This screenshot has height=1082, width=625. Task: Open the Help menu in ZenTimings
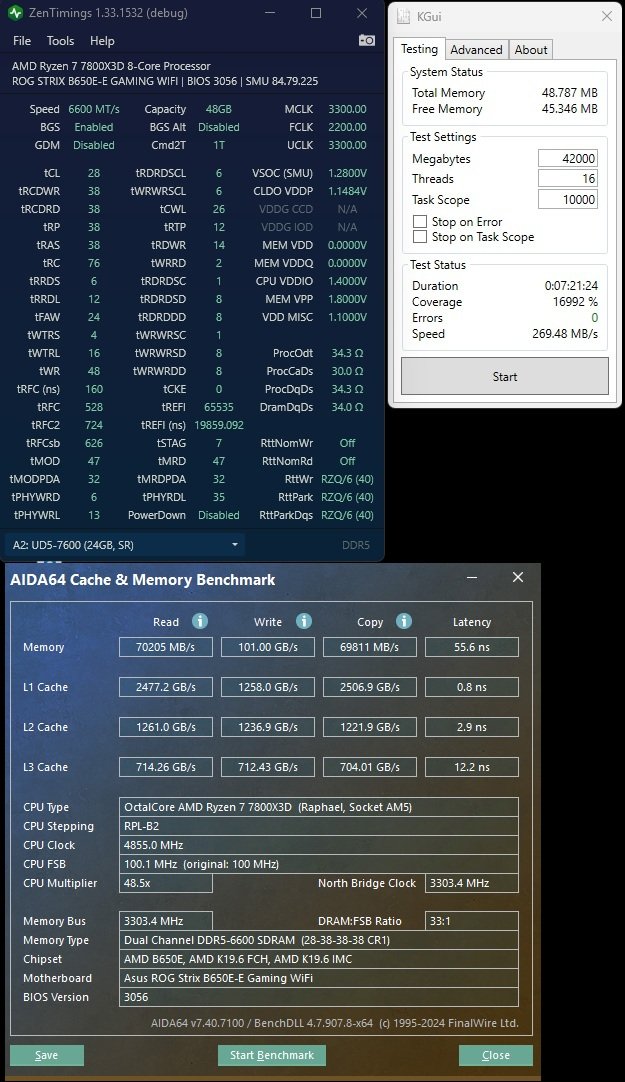(102, 41)
